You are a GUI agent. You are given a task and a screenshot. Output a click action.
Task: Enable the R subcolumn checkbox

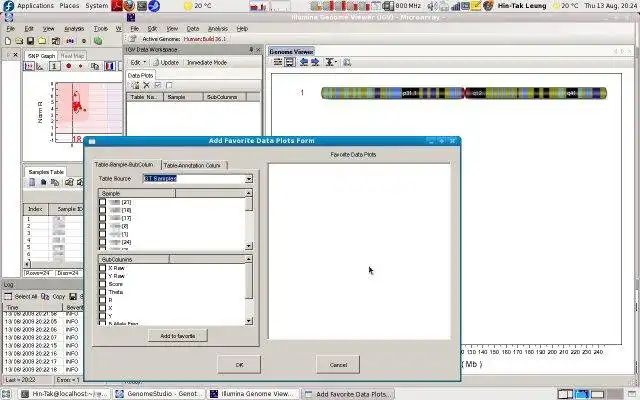click(x=102, y=300)
